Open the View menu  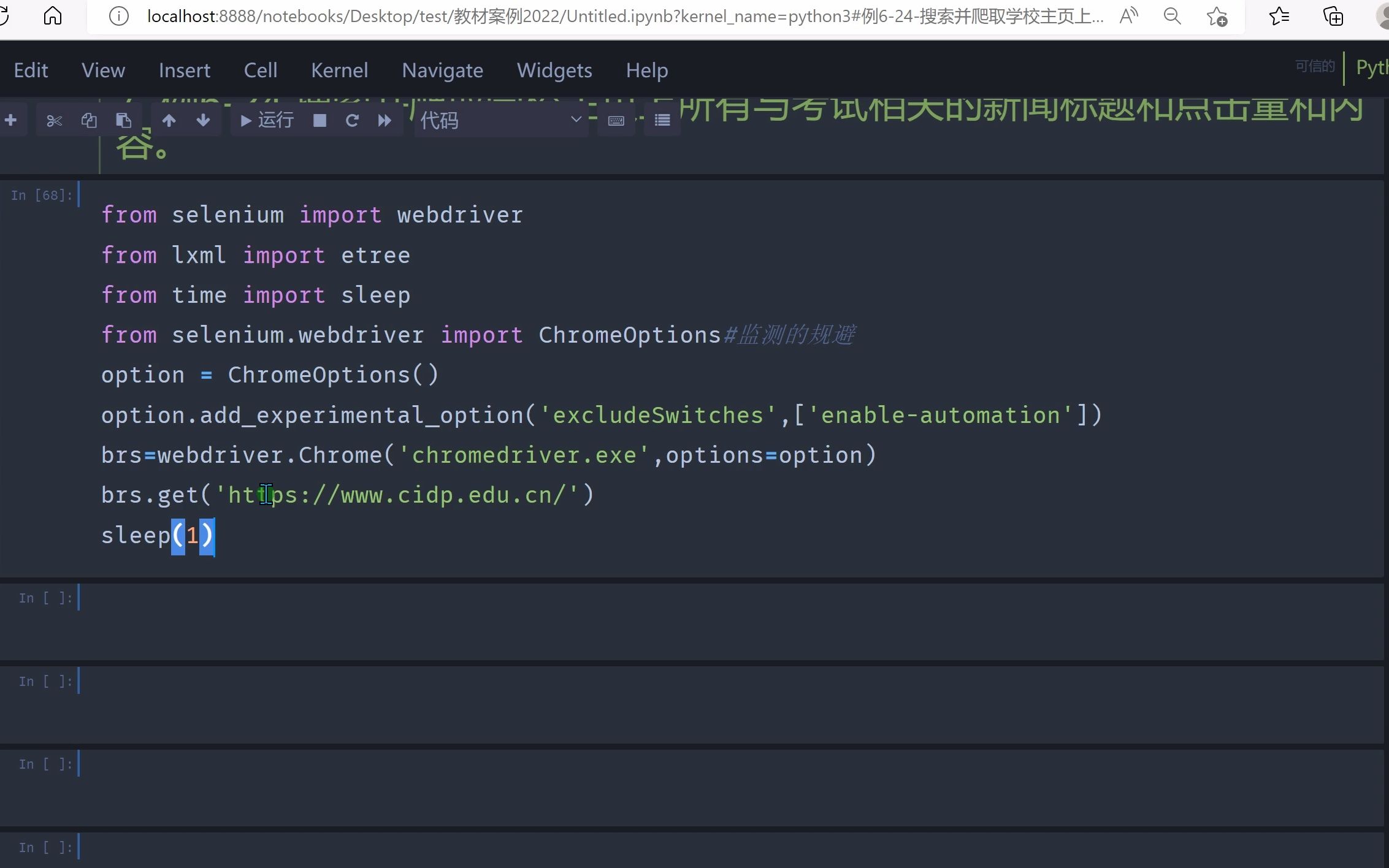tap(103, 70)
